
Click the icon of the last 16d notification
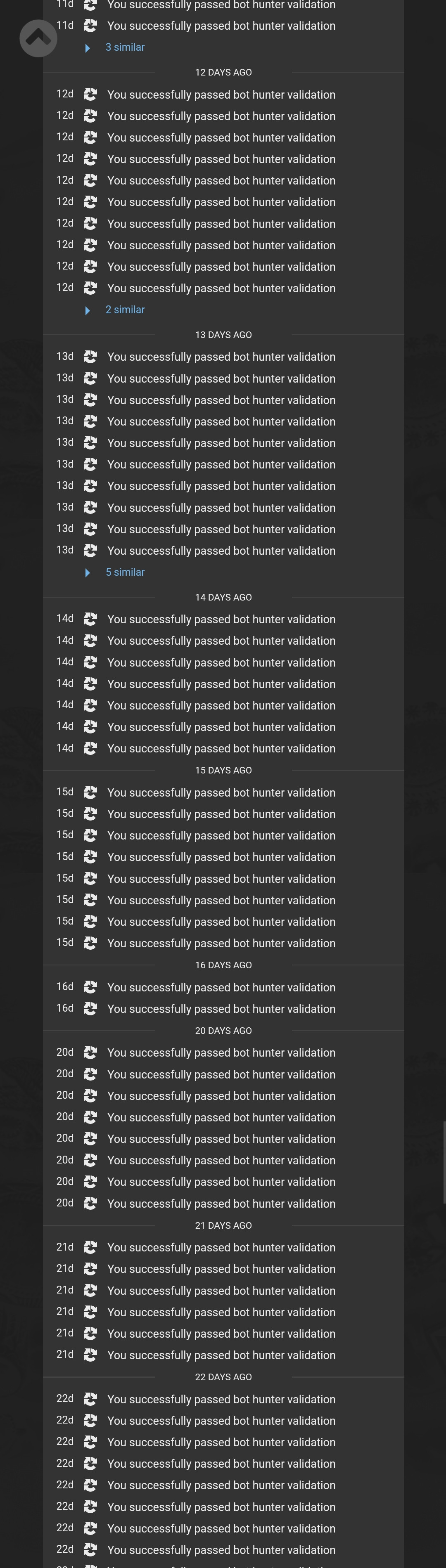90,1009
